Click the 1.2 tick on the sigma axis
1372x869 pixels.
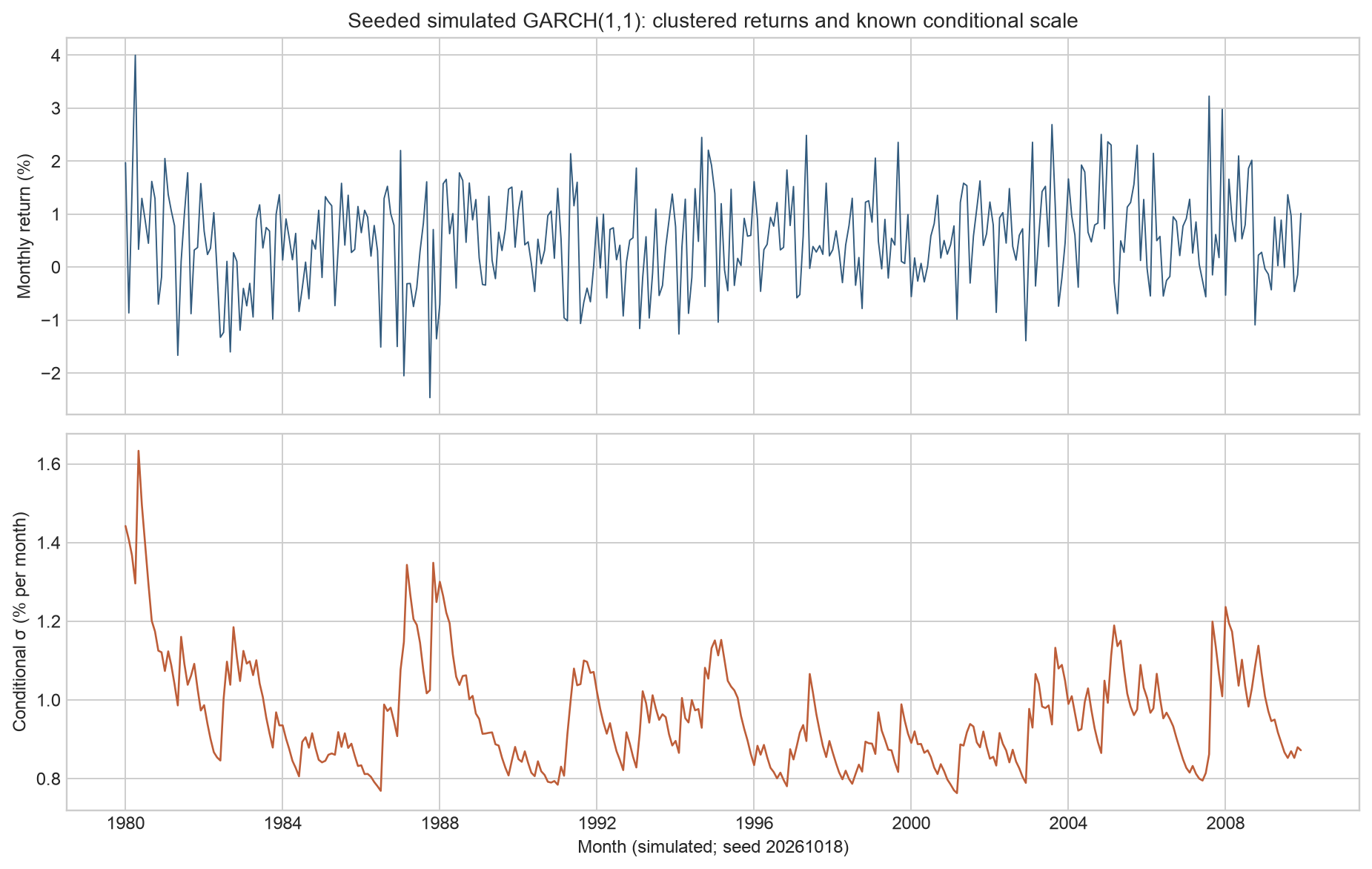[47, 621]
